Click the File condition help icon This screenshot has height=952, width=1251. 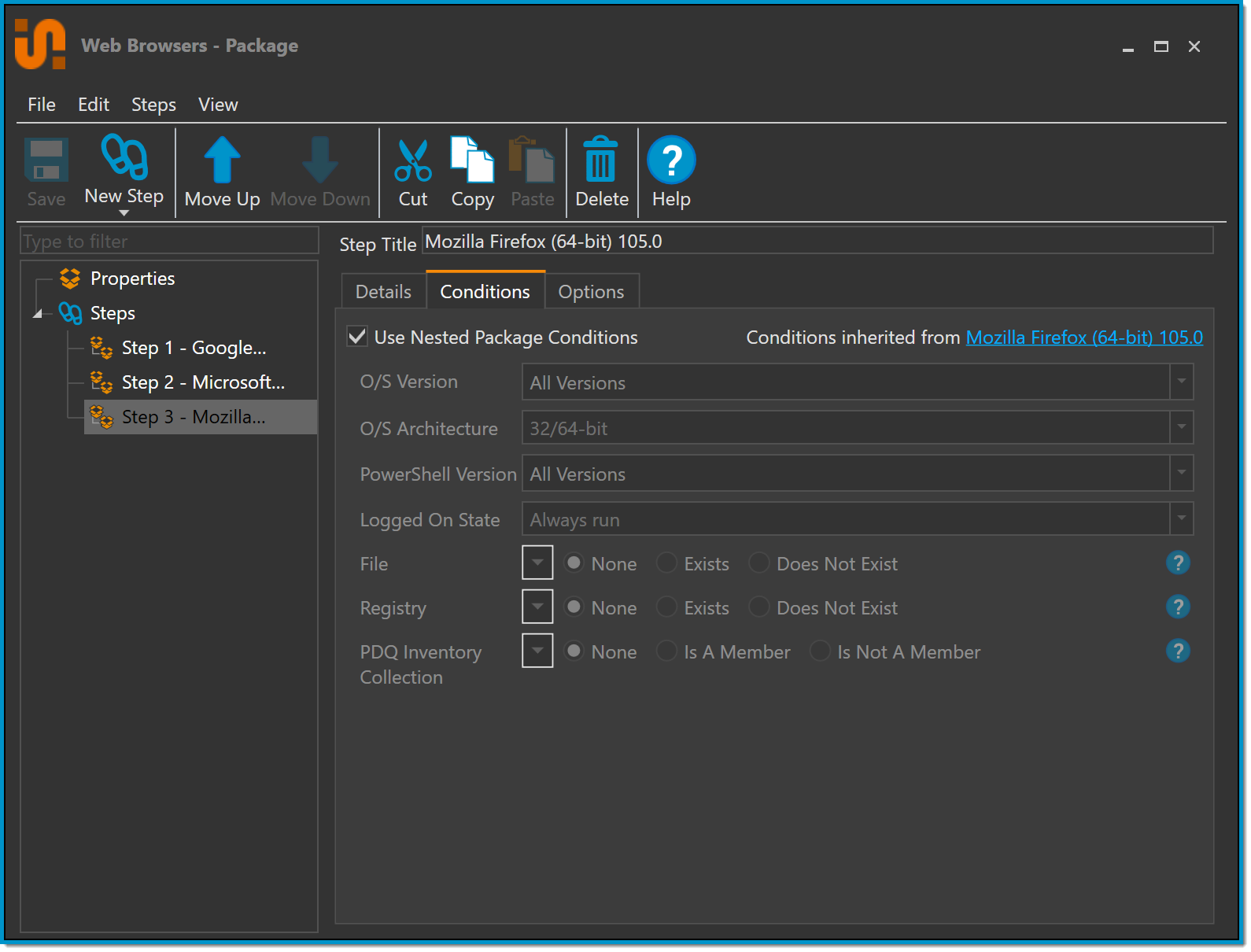(1178, 563)
